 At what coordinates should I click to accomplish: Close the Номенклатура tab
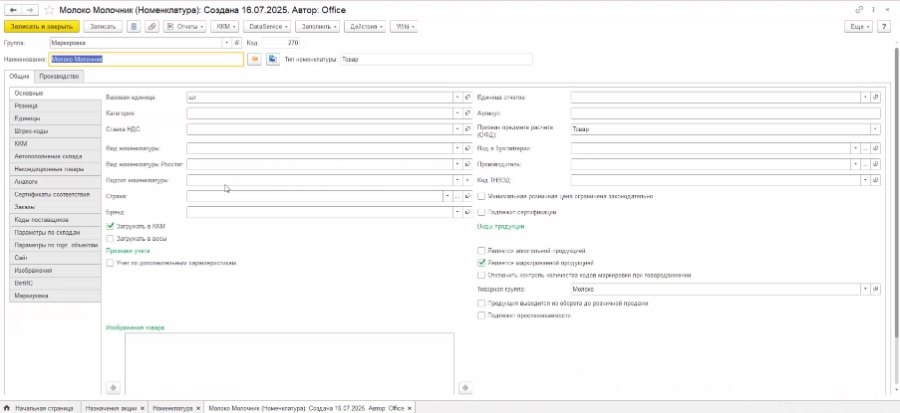point(198,408)
